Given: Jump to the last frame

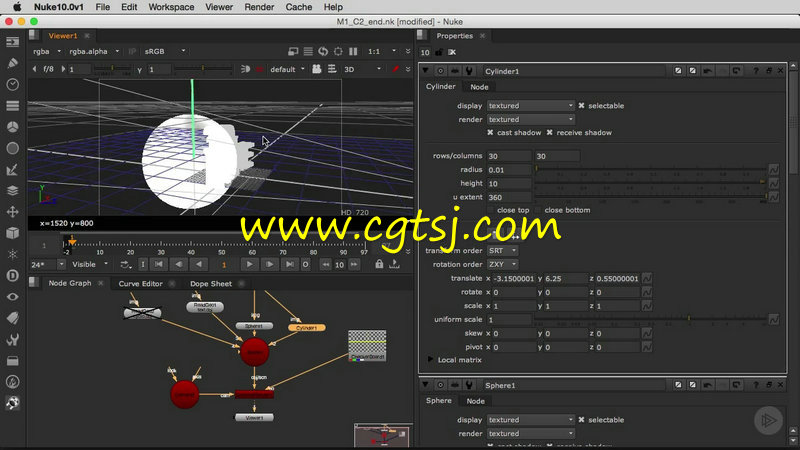Looking at the screenshot, I should pos(289,264).
